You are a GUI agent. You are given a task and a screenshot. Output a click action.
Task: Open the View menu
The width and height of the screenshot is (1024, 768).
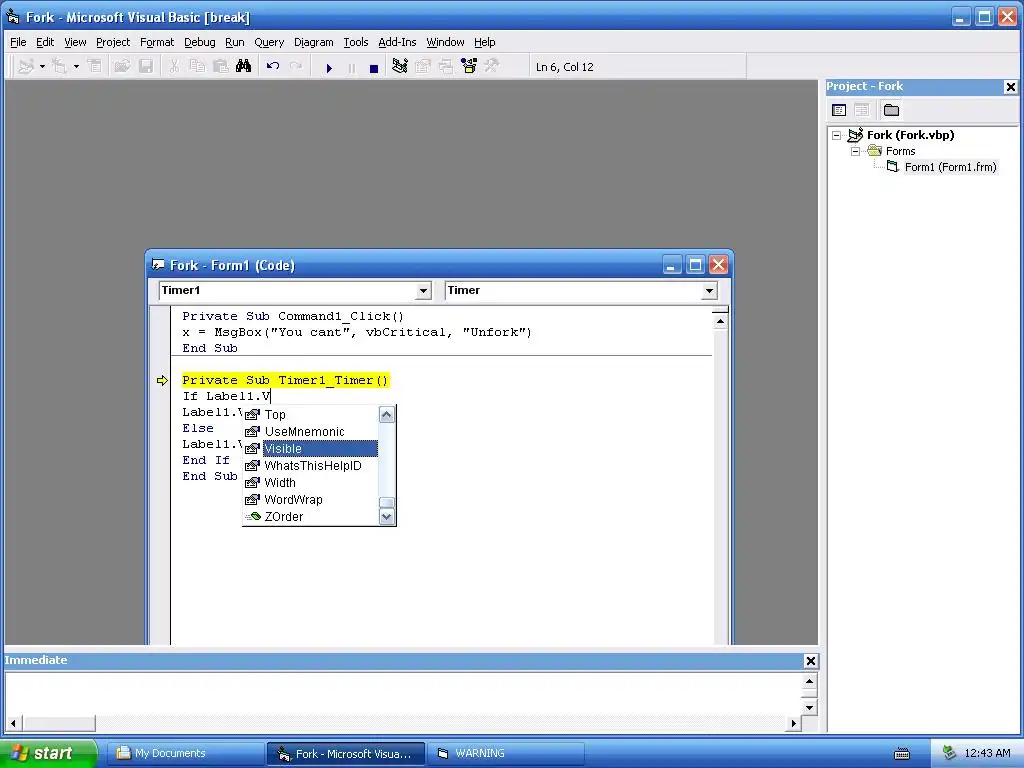75,42
